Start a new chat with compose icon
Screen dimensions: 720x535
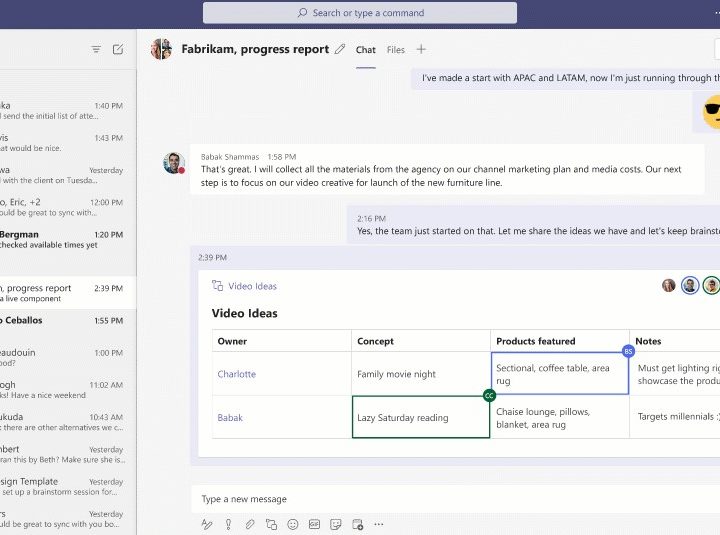click(x=118, y=49)
